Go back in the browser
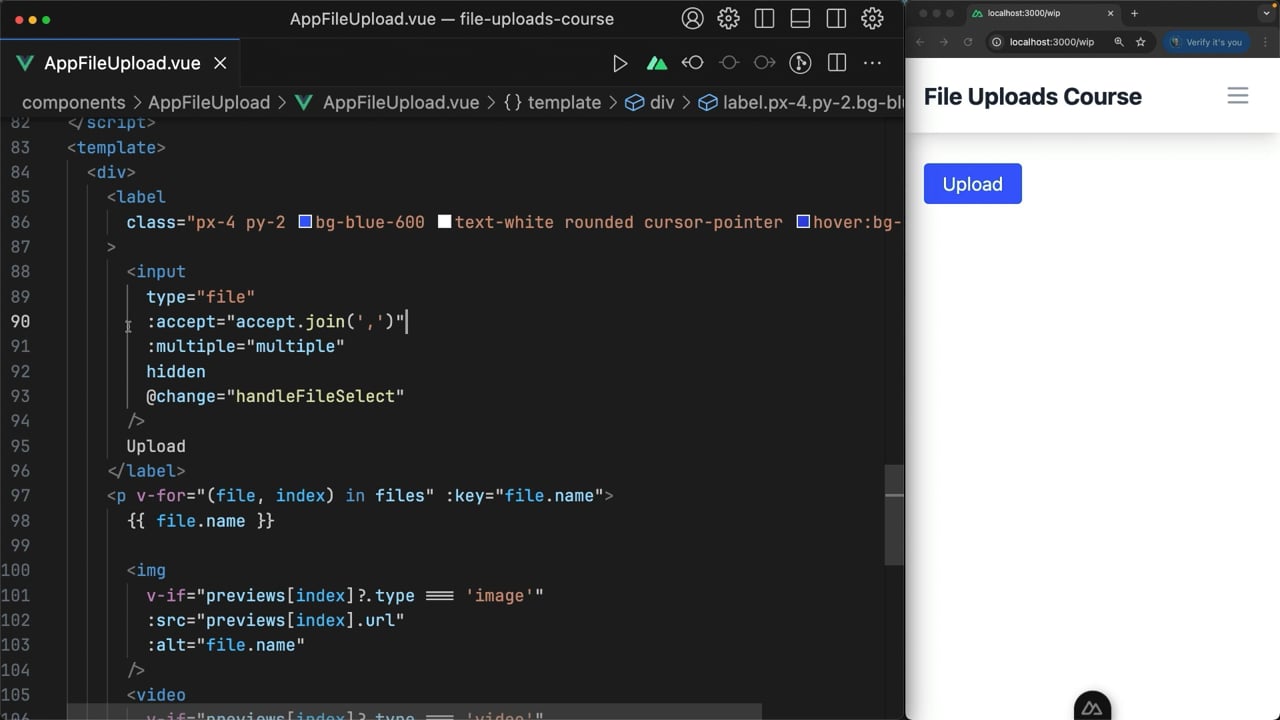The width and height of the screenshot is (1280, 720). tap(920, 42)
